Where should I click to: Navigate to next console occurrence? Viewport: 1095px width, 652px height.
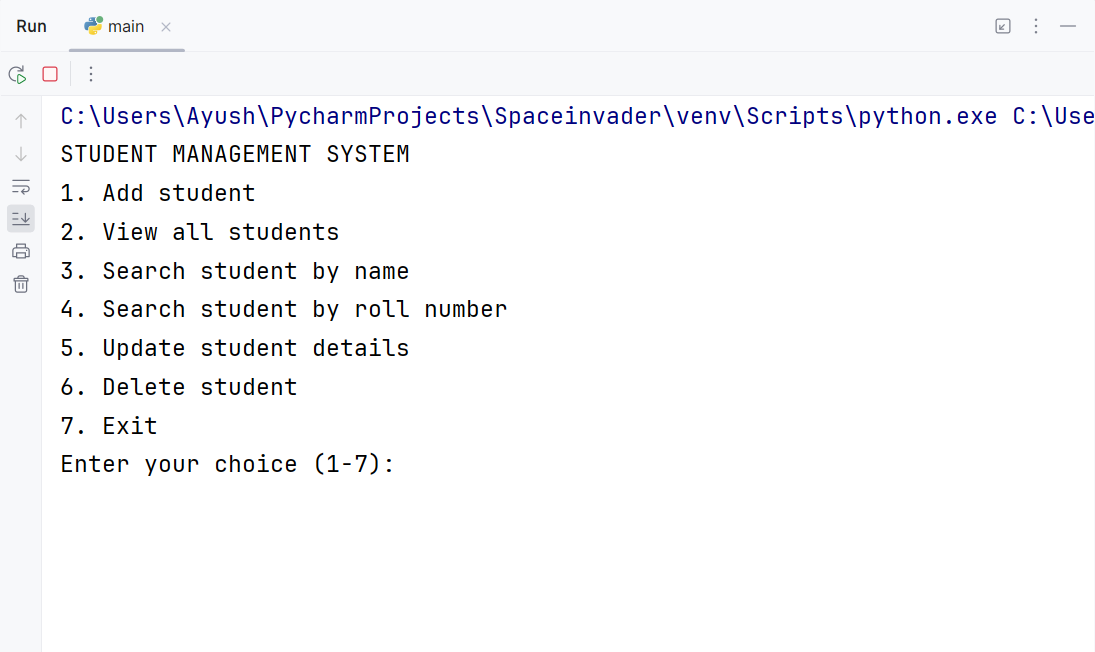pyautogui.click(x=21, y=154)
